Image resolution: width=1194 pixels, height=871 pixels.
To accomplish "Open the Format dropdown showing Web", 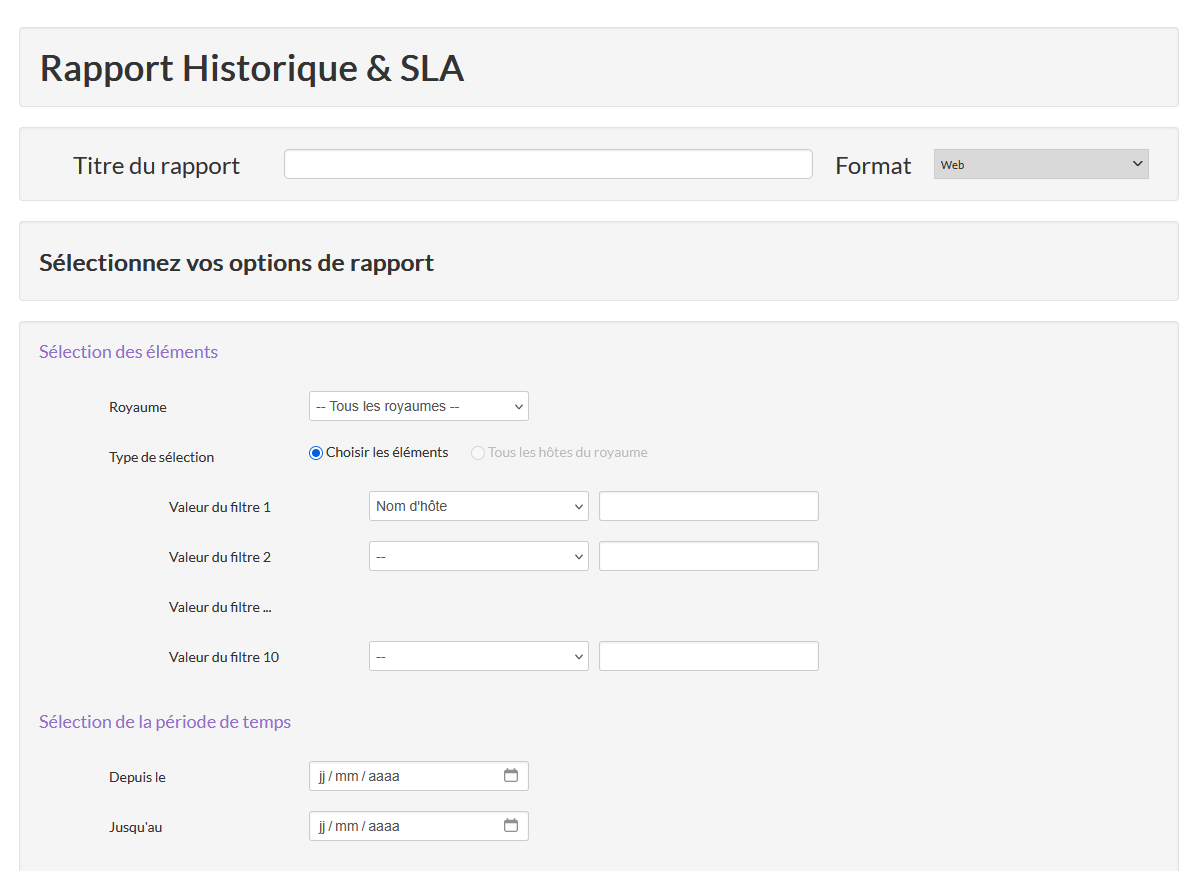I will pyautogui.click(x=1040, y=165).
